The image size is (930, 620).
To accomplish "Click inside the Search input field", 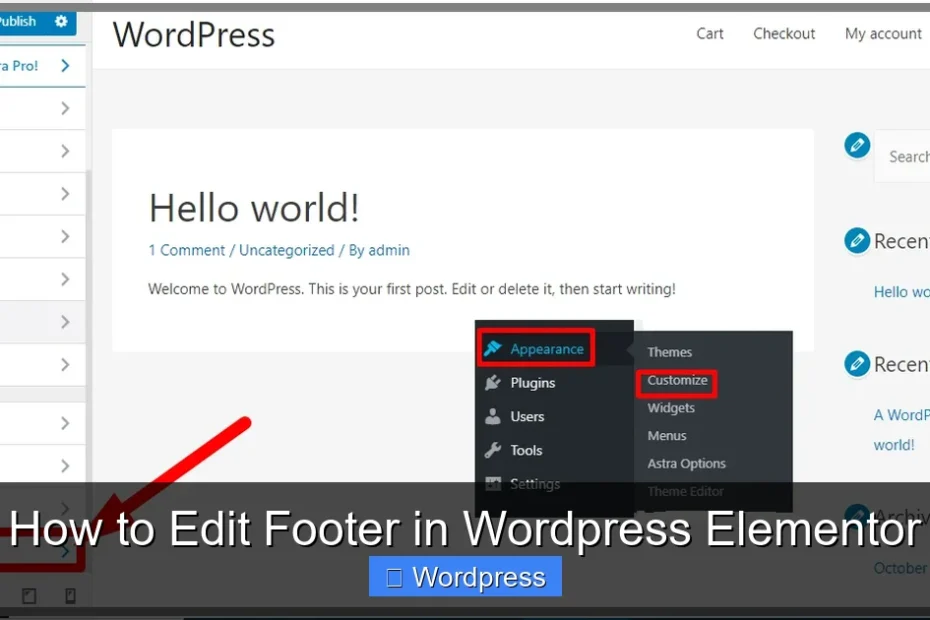I will tap(905, 156).
